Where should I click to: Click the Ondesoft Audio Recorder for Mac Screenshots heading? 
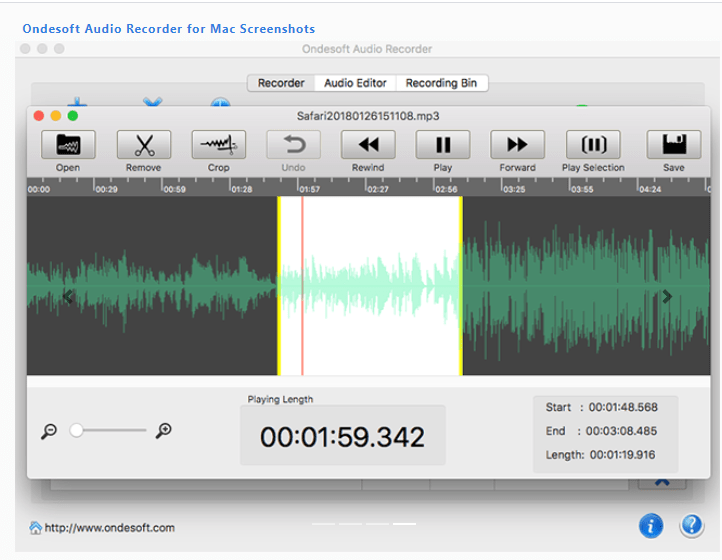click(x=169, y=29)
